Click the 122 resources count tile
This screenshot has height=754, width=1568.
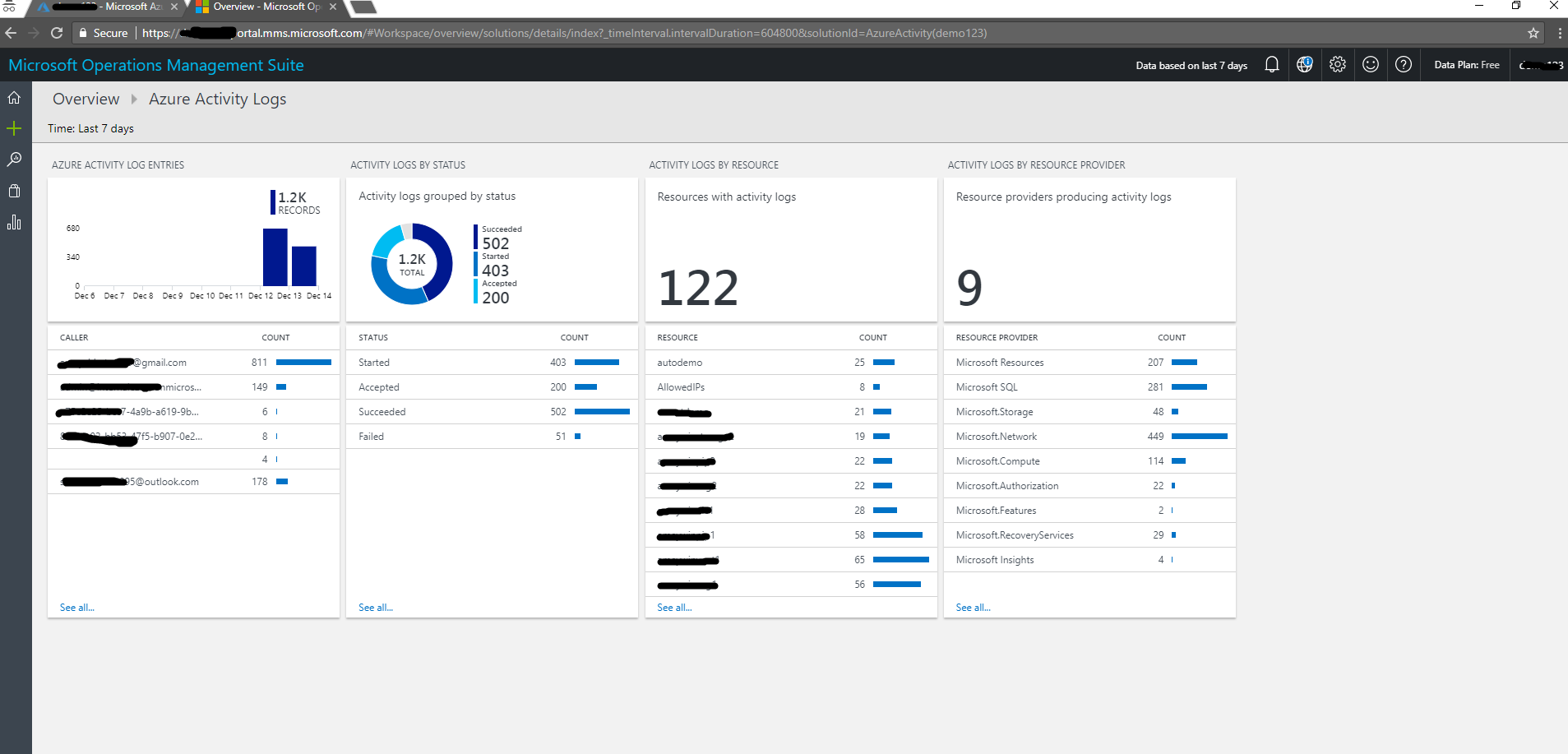791,250
